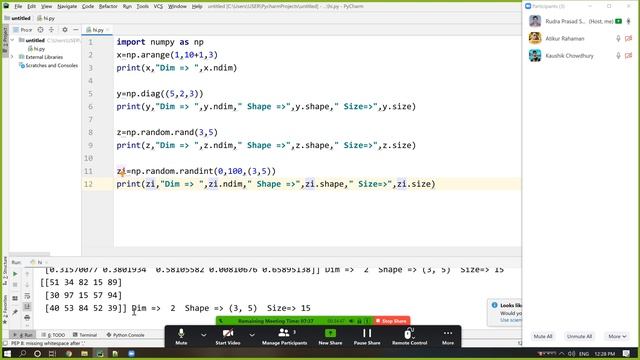This screenshot has height=360, width=640.
Task: Open the File menu
Action: coord(18,7)
